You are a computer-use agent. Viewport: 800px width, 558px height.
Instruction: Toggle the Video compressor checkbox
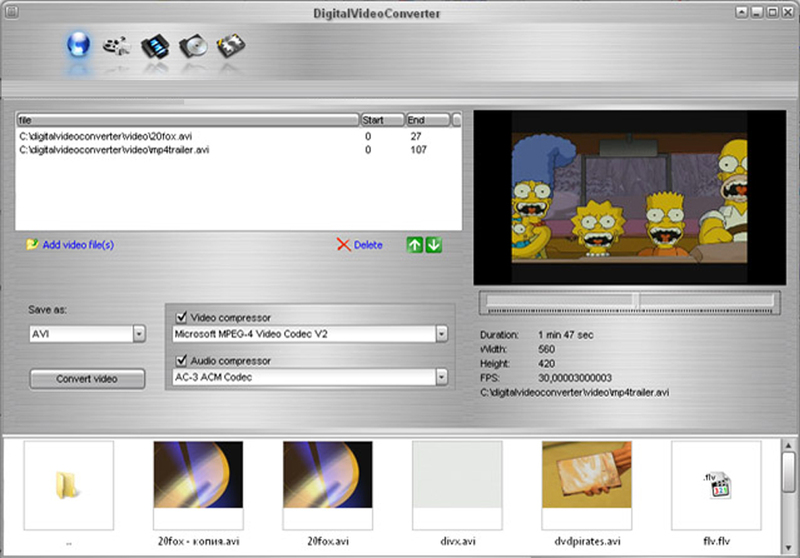[x=181, y=317]
